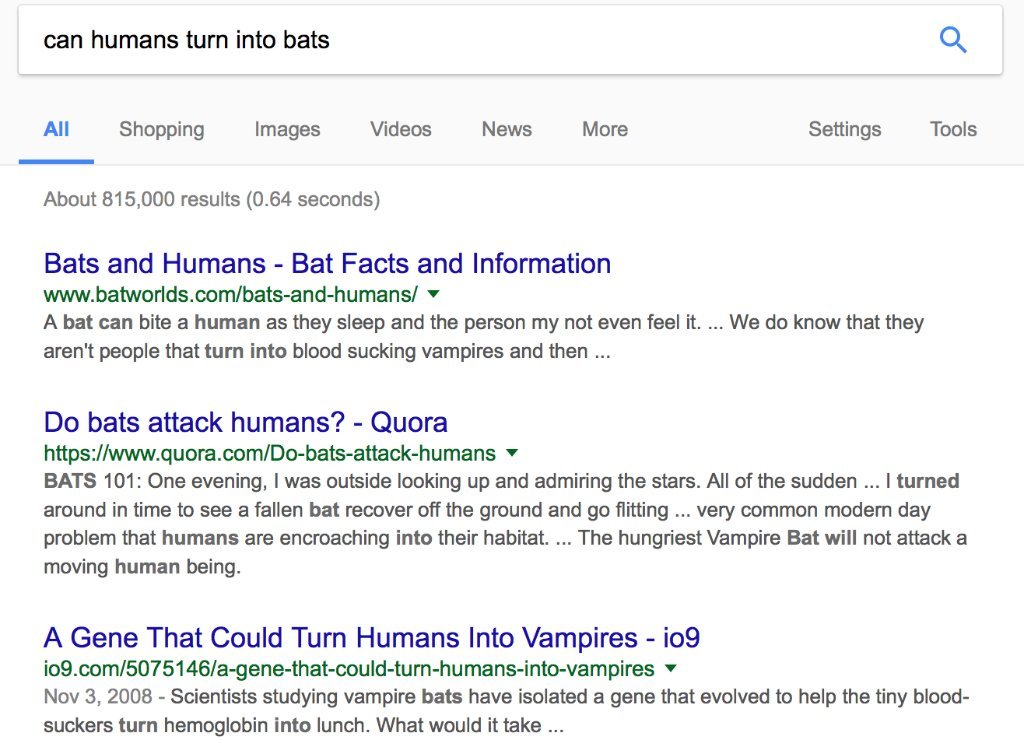1024x740 pixels.
Task: Open 'Do bats attack humans? - Quora' result
Action: click(x=246, y=422)
